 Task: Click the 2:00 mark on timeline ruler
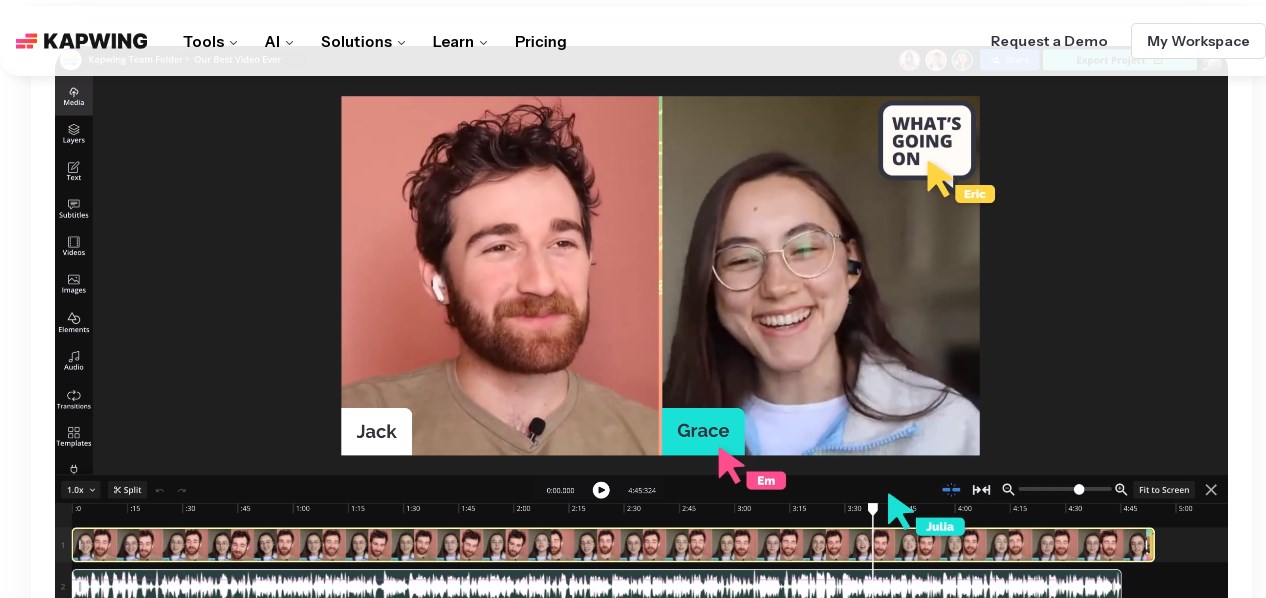pos(522,508)
